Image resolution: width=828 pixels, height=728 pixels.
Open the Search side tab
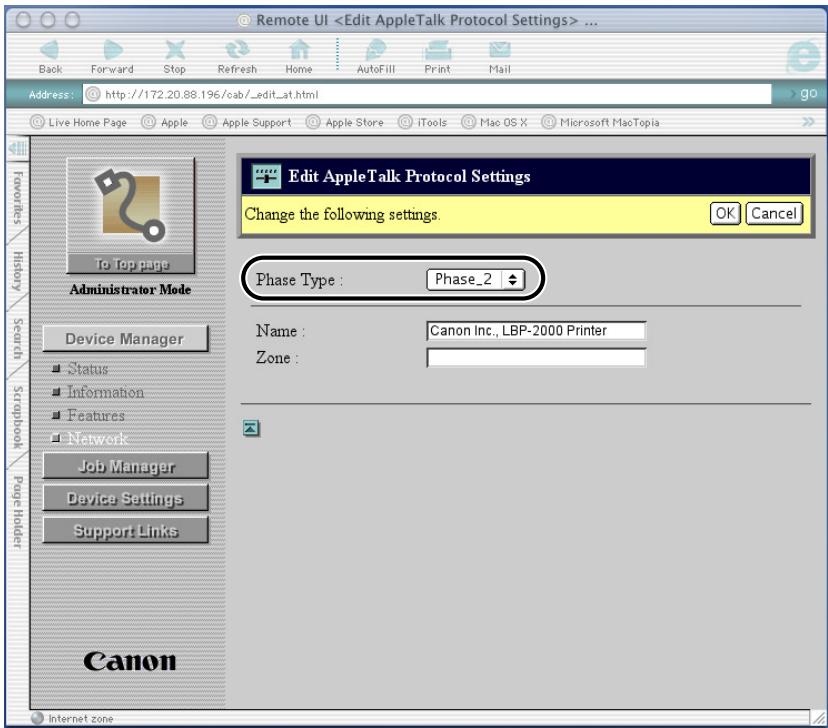pyautogui.click(x=18, y=338)
